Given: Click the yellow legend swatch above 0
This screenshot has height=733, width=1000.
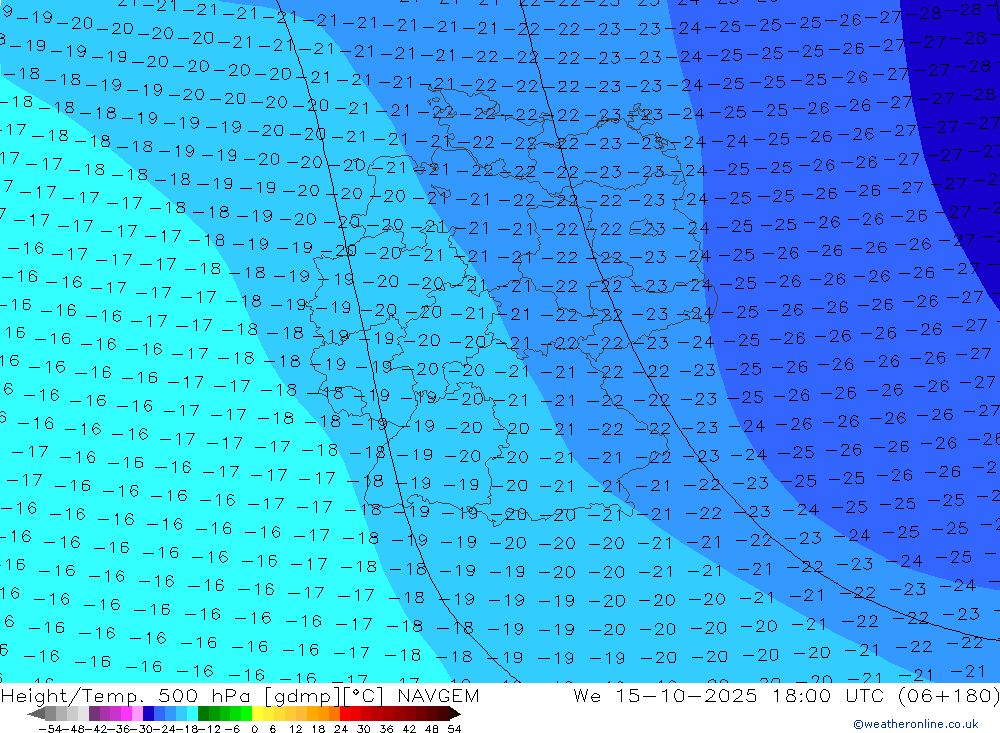Looking at the screenshot, I should [x=258, y=714].
